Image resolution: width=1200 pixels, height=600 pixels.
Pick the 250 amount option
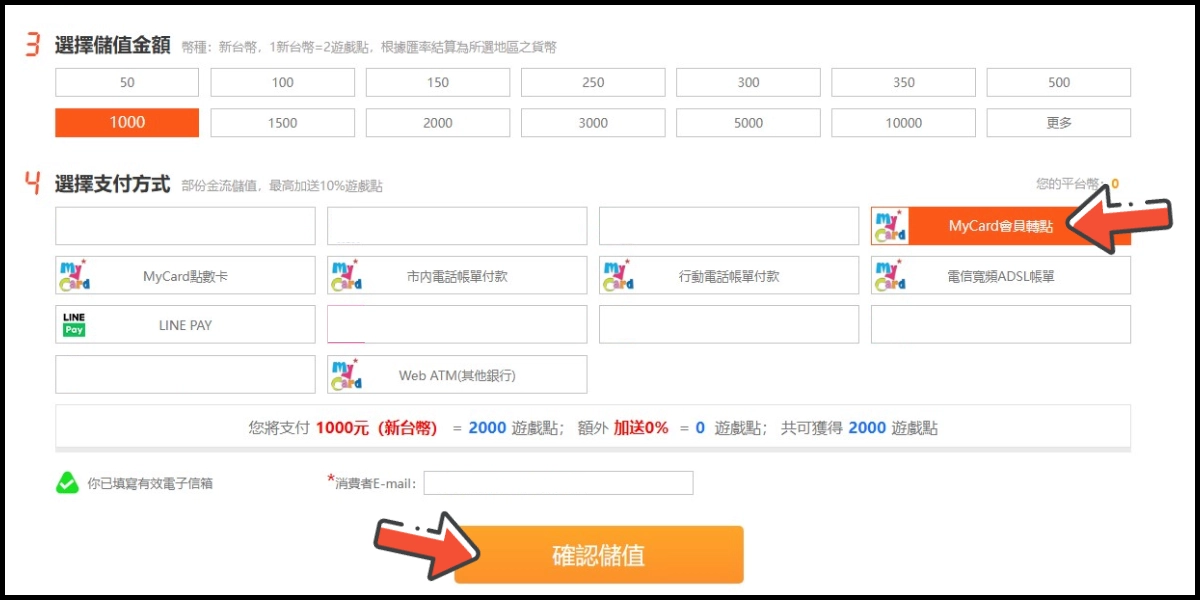point(593,82)
